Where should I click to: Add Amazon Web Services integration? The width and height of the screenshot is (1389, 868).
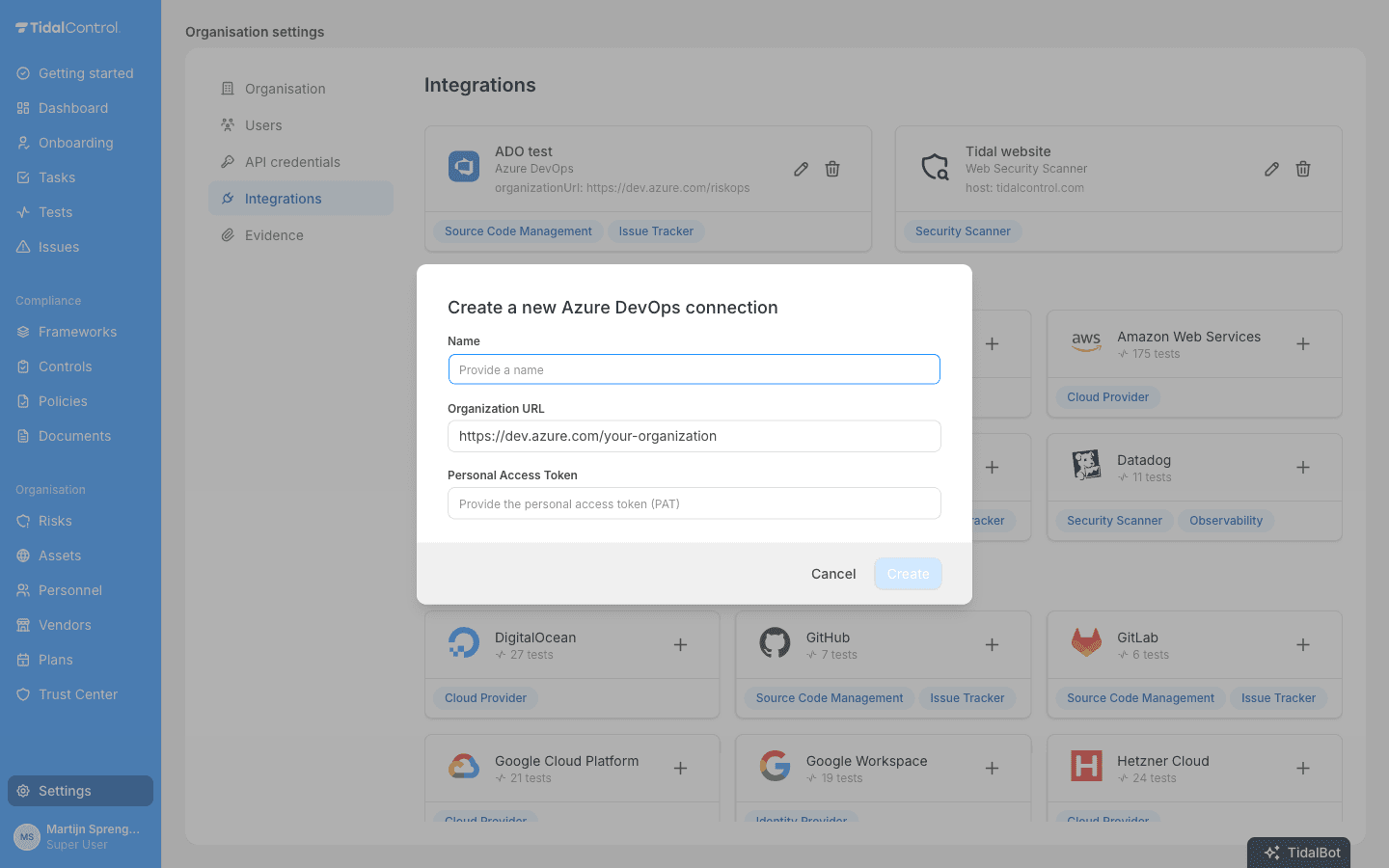[1303, 344]
